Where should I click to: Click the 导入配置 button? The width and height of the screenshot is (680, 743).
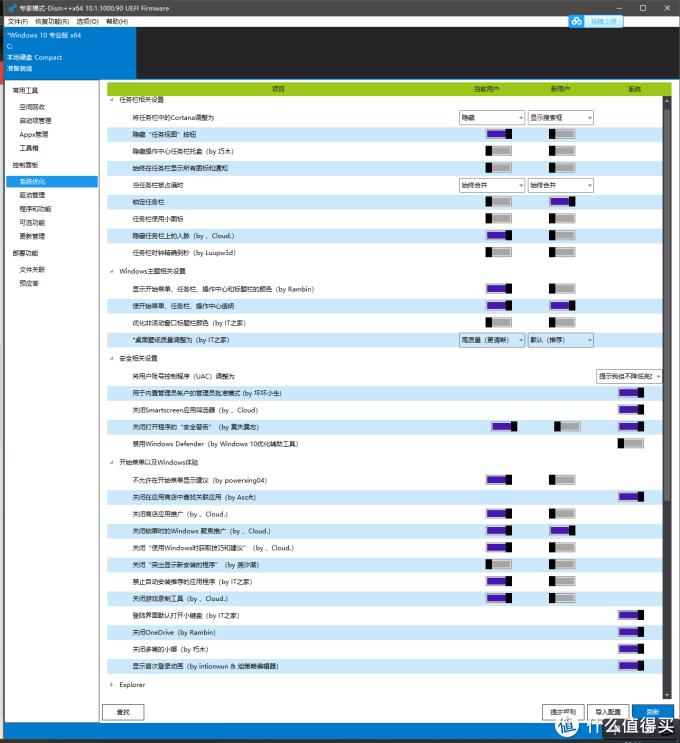click(608, 712)
